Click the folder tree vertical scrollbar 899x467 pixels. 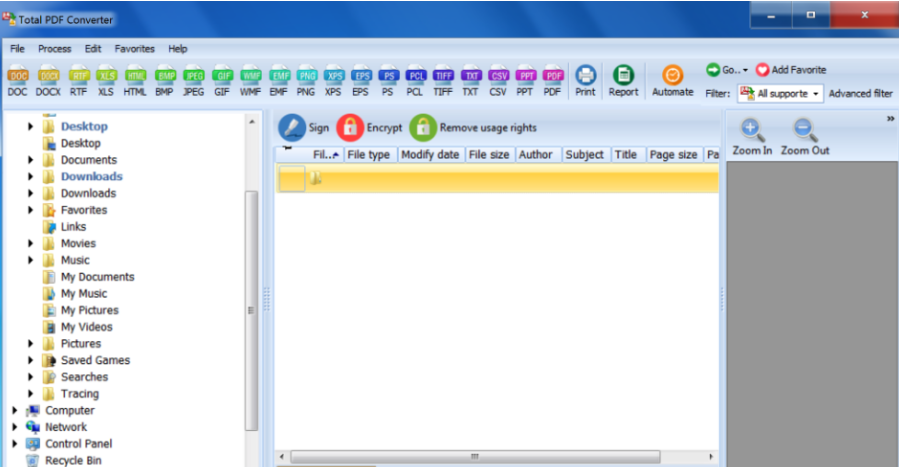click(251, 310)
